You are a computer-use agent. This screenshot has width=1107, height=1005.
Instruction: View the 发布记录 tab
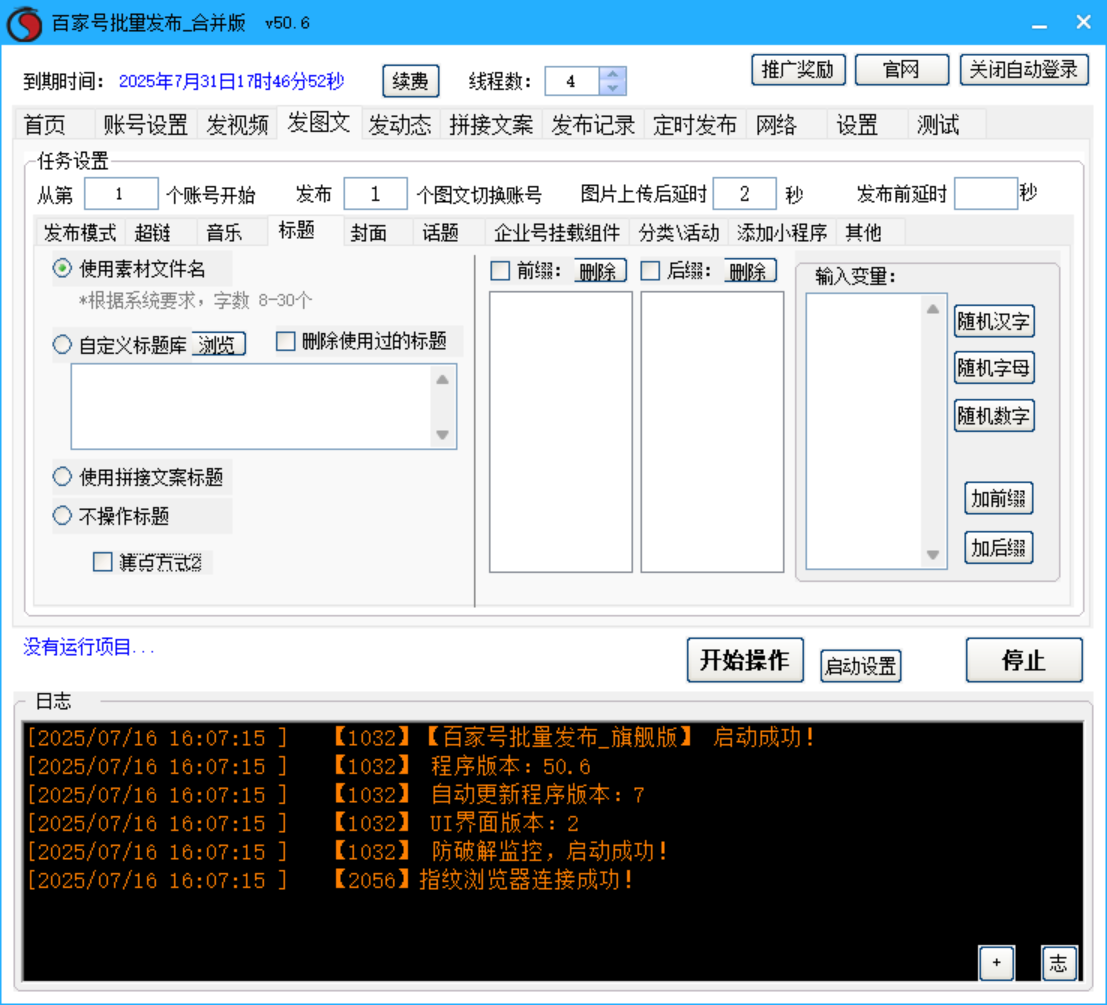(x=593, y=125)
